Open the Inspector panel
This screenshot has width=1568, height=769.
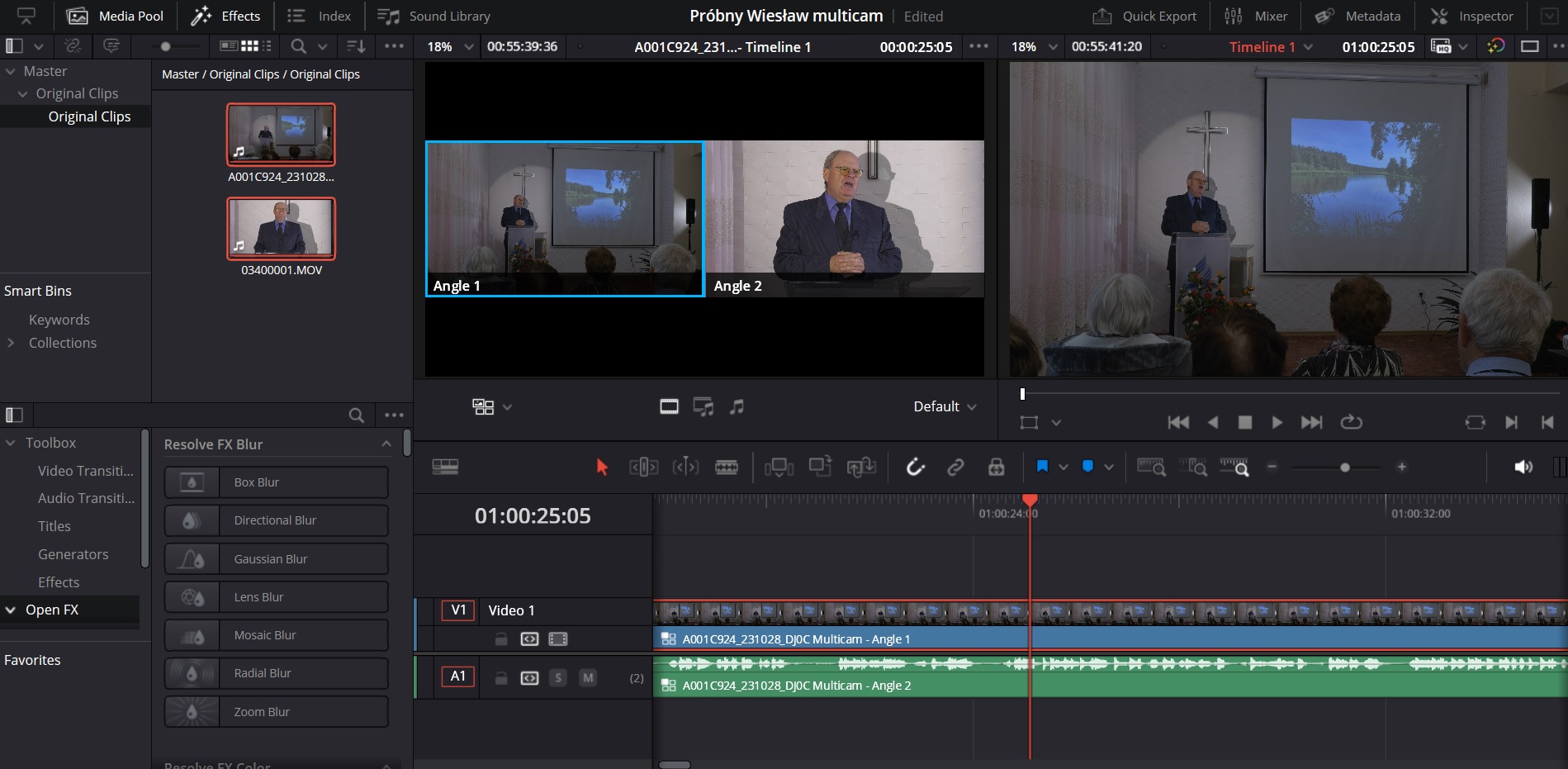[x=1472, y=16]
